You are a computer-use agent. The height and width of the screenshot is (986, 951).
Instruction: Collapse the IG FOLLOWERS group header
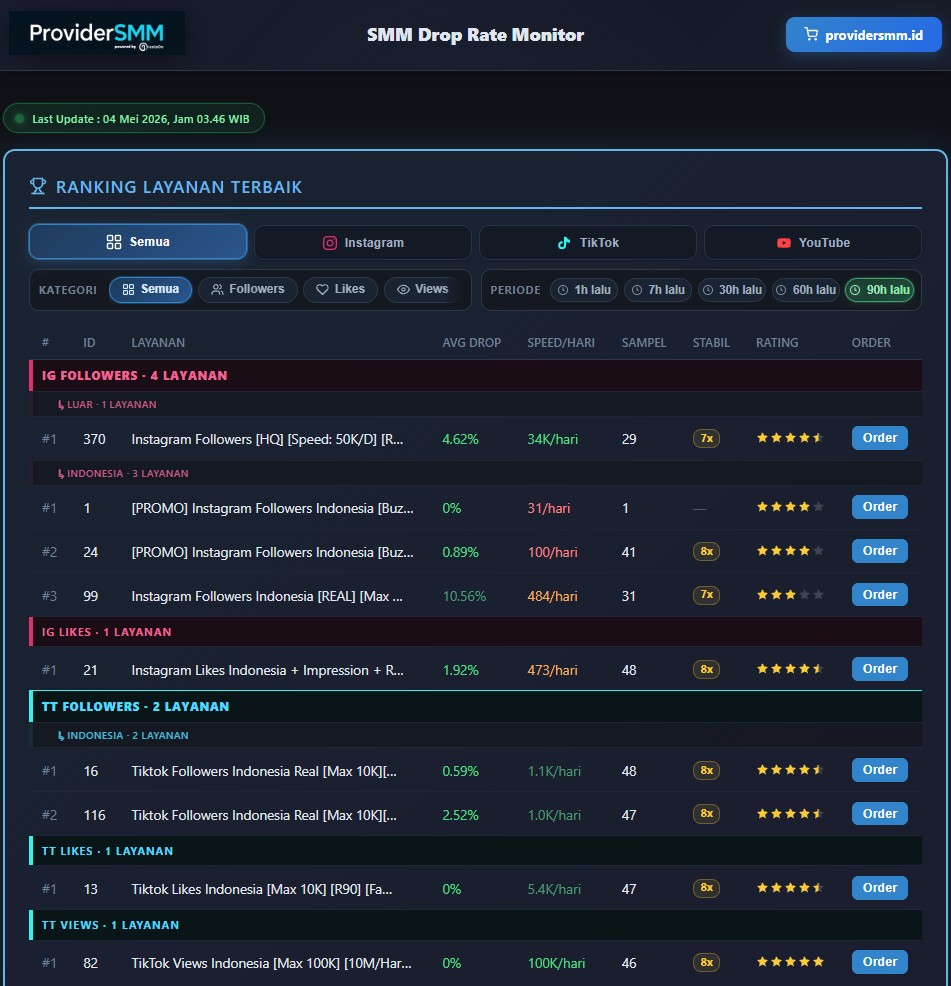(x=476, y=375)
